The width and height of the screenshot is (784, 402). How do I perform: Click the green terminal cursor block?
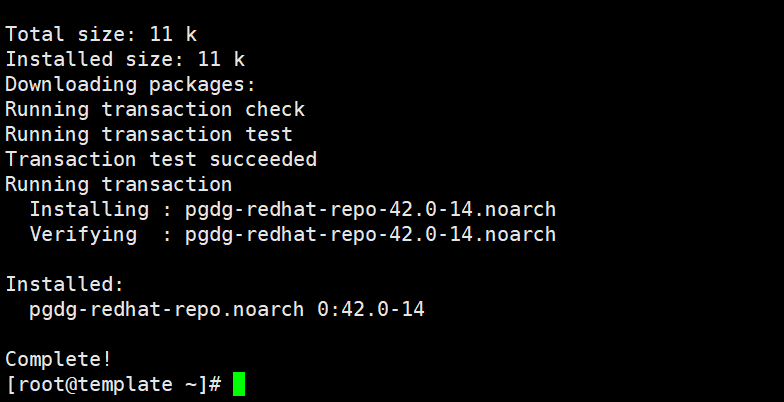239,384
